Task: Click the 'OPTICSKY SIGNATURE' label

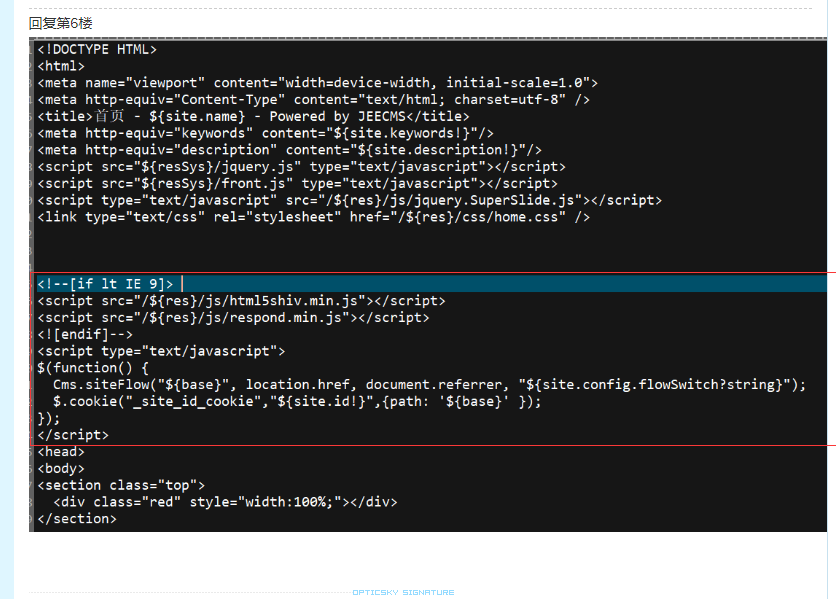Action: (x=403, y=593)
